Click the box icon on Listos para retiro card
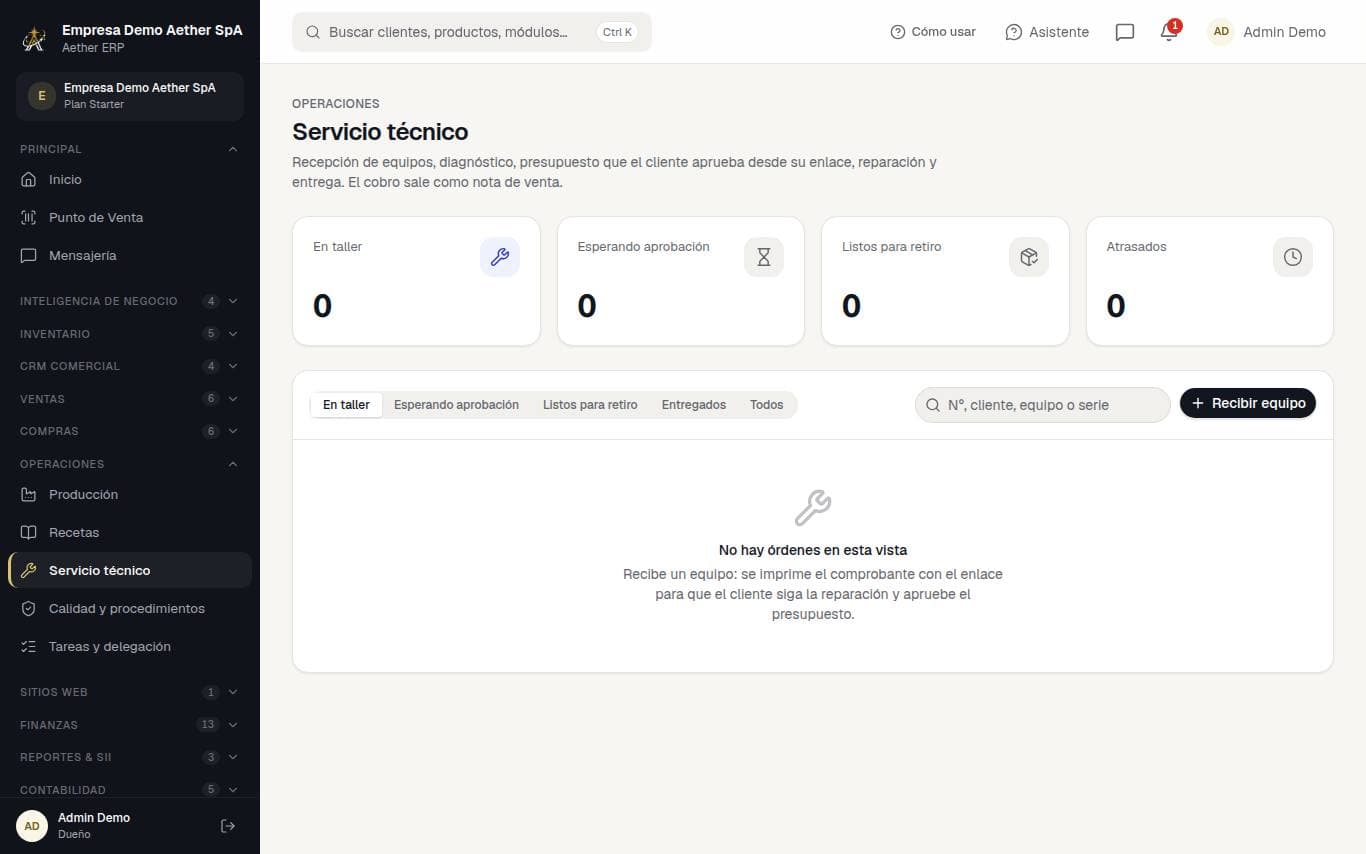Screen dimensions: 1366x854 point(1029,257)
